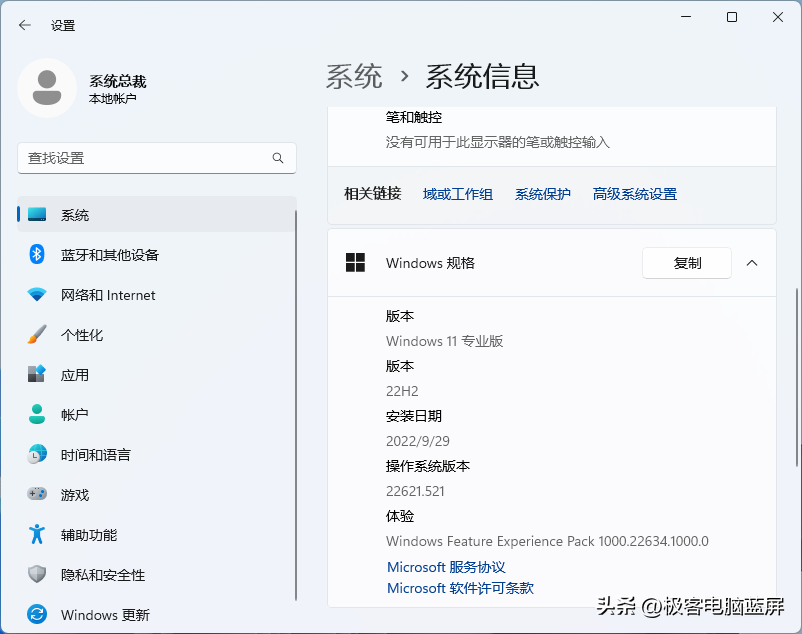Image resolution: width=802 pixels, height=634 pixels.
Task: Switch to 帐户 settings
Action: tap(157, 414)
